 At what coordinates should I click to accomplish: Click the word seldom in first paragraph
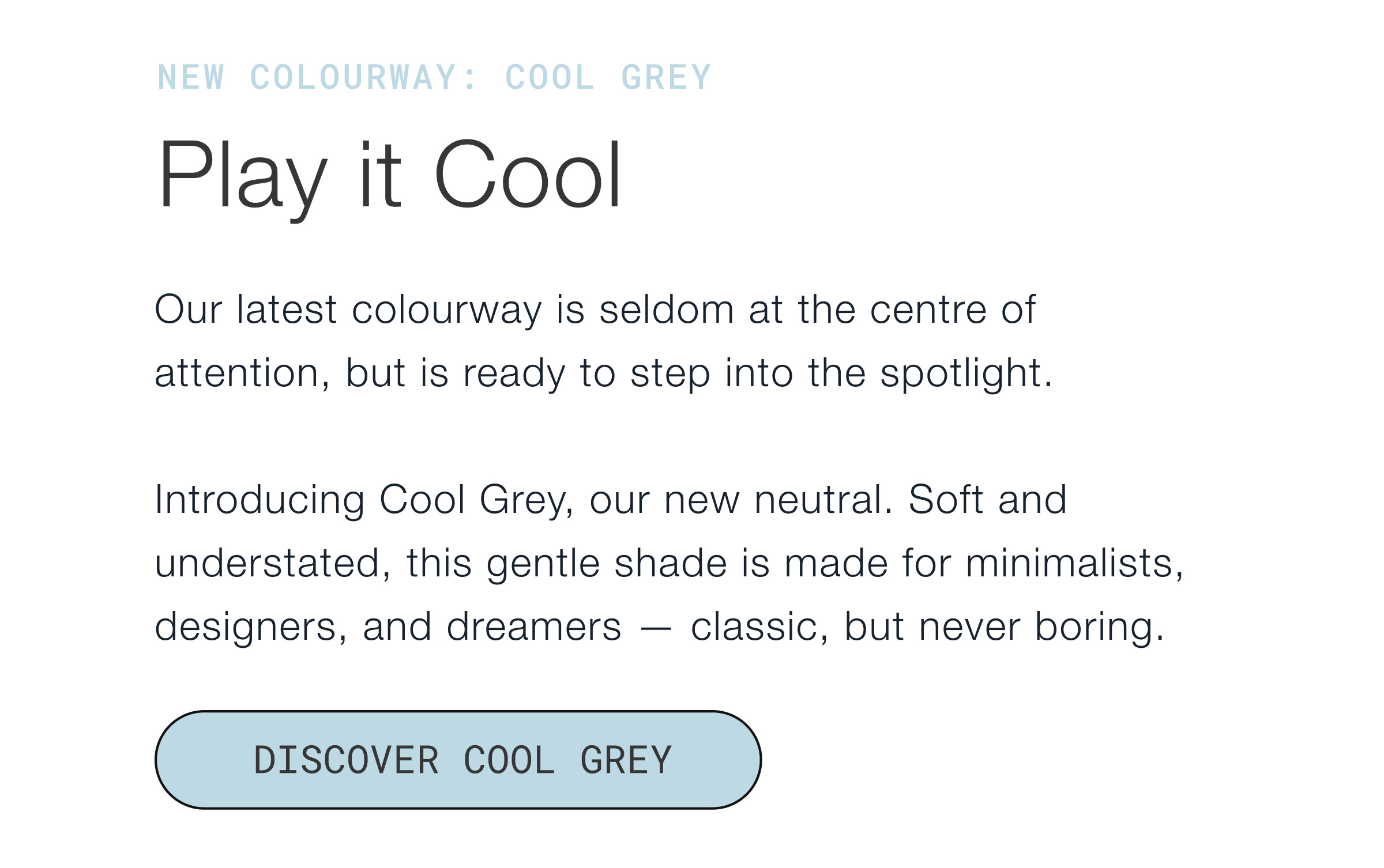[667, 310]
